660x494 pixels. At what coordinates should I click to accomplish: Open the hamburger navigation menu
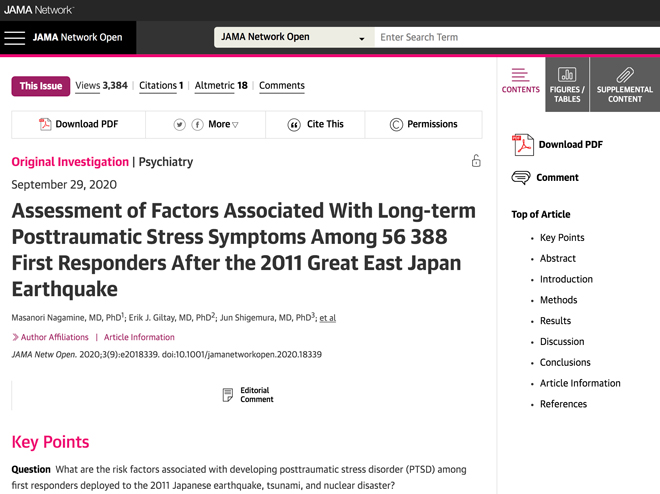[15, 37]
